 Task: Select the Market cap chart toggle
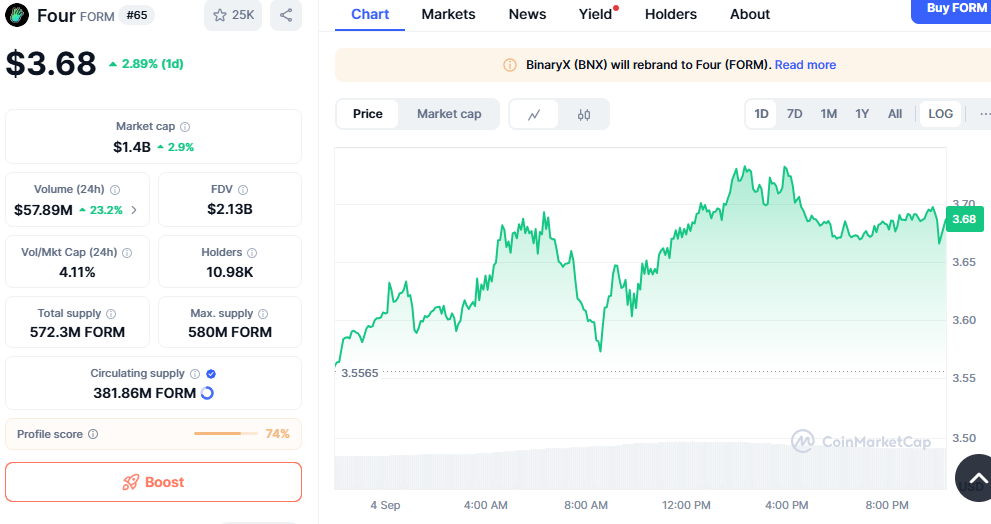point(449,114)
